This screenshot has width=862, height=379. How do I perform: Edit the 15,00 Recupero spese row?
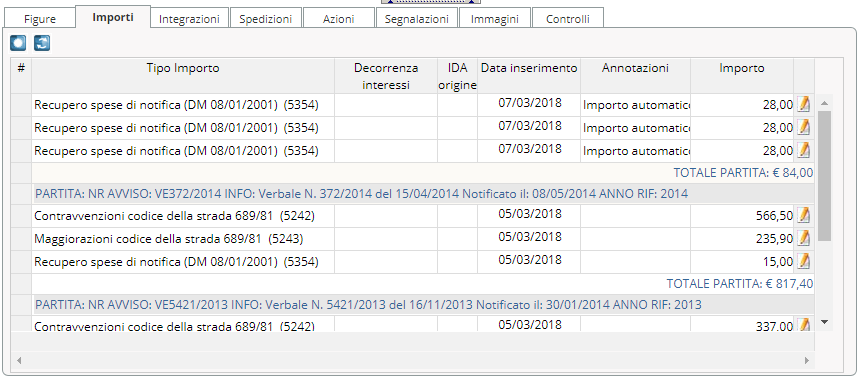coord(804,261)
